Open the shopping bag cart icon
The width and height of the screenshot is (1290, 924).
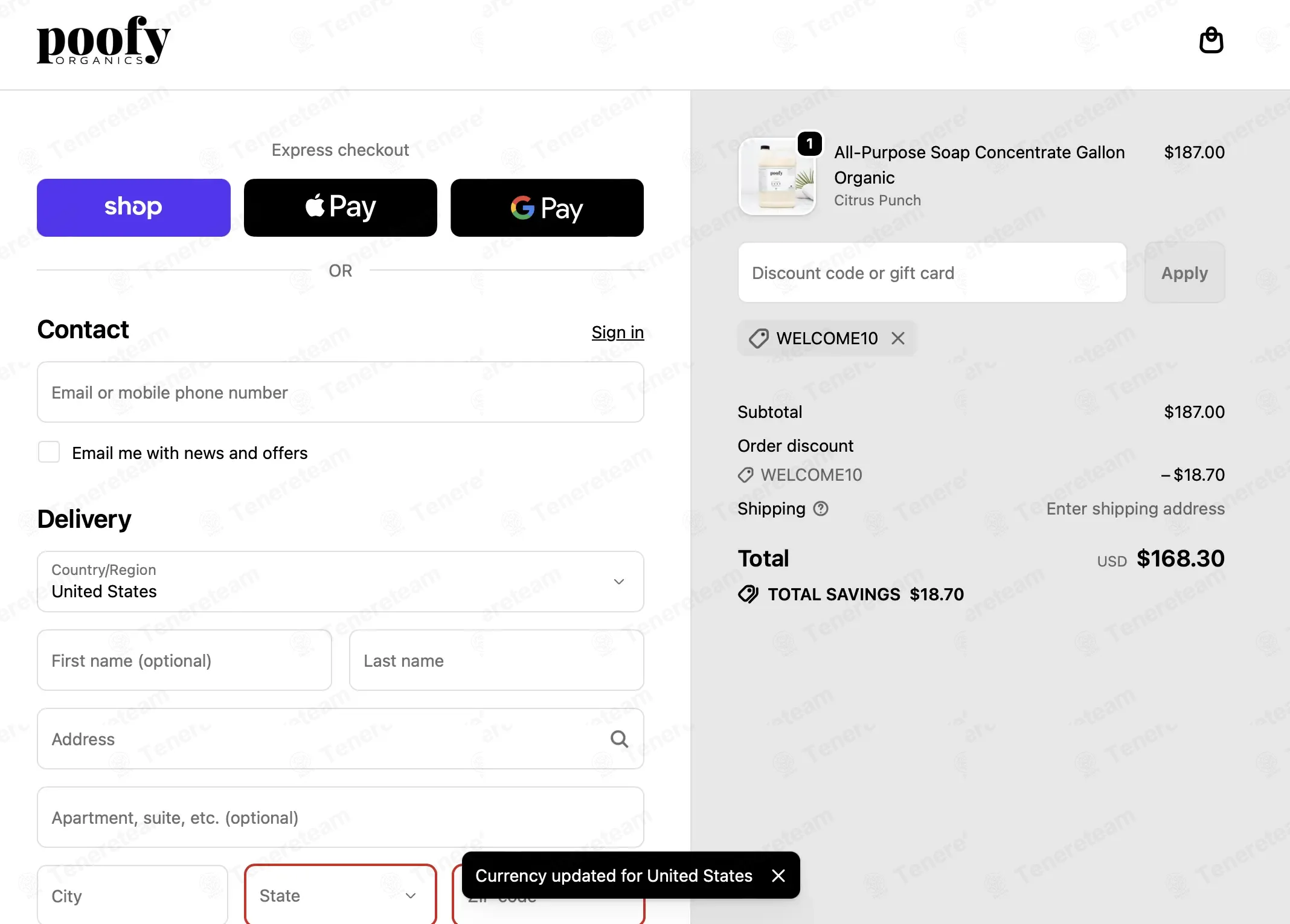tap(1211, 40)
